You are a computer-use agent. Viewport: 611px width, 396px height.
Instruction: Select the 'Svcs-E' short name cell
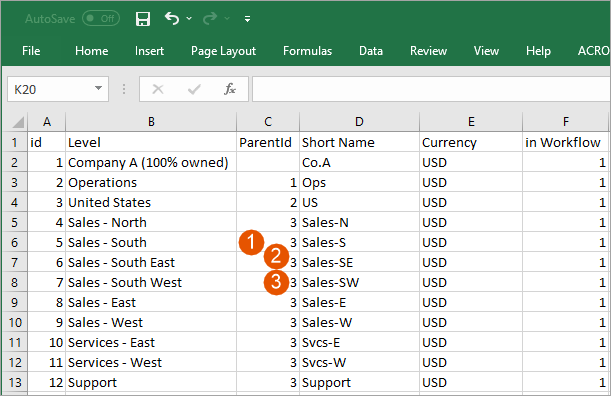(x=359, y=342)
